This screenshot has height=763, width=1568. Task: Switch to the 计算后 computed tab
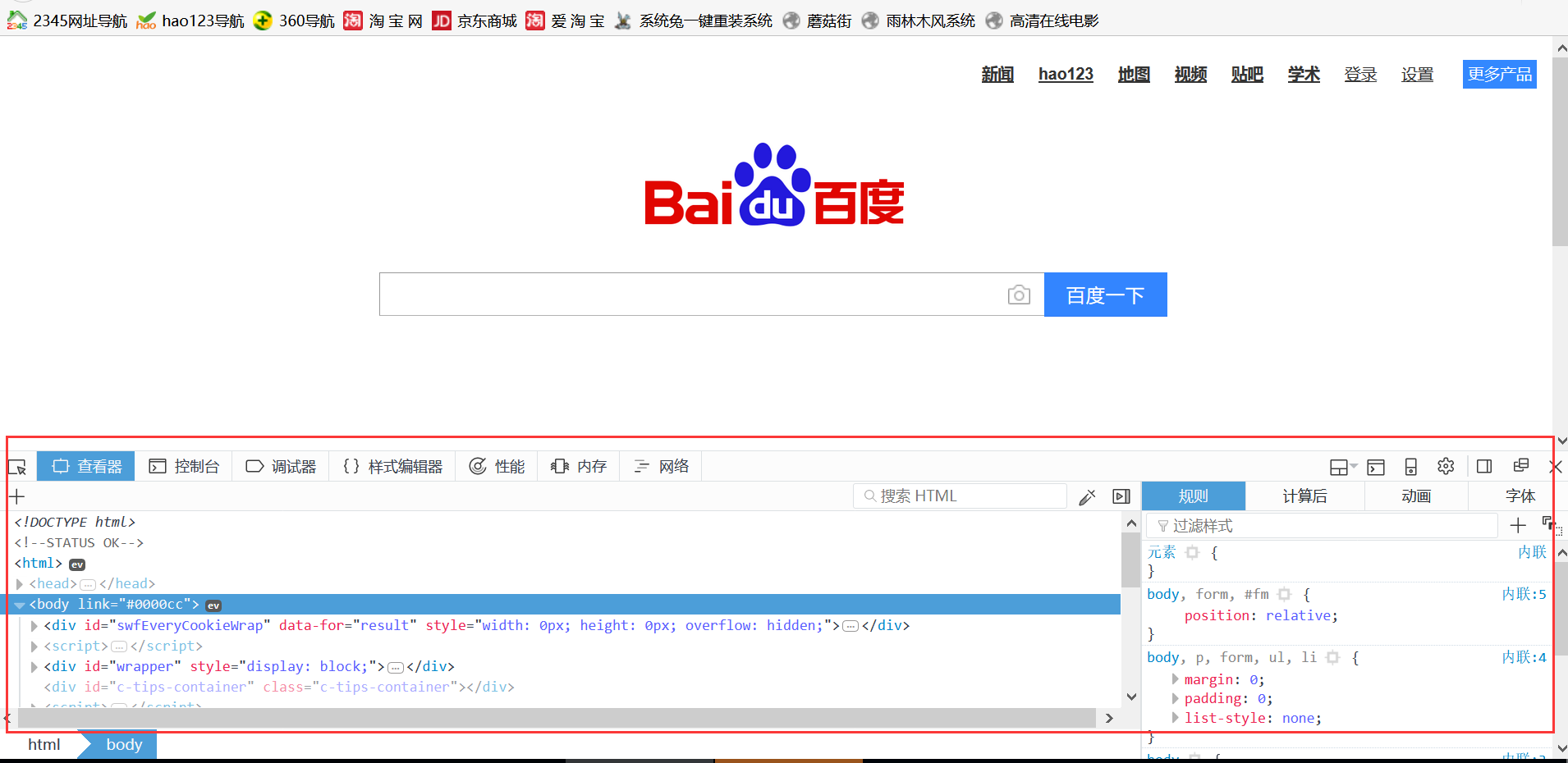[x=1305, y=496]
